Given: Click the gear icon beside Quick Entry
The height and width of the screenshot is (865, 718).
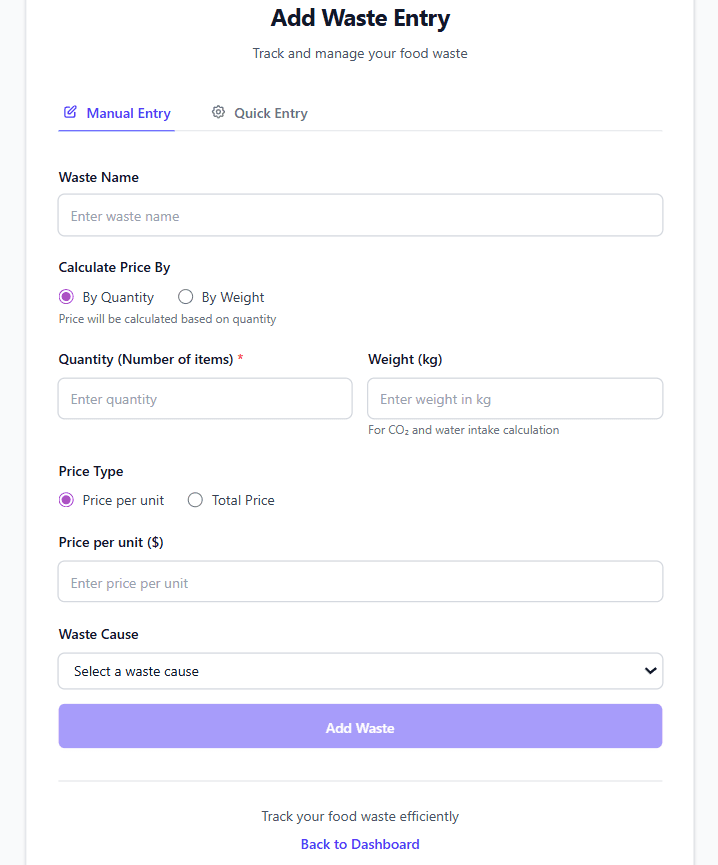Looking at the screenshot, I should pyautogui.click(x=218, y=112).
